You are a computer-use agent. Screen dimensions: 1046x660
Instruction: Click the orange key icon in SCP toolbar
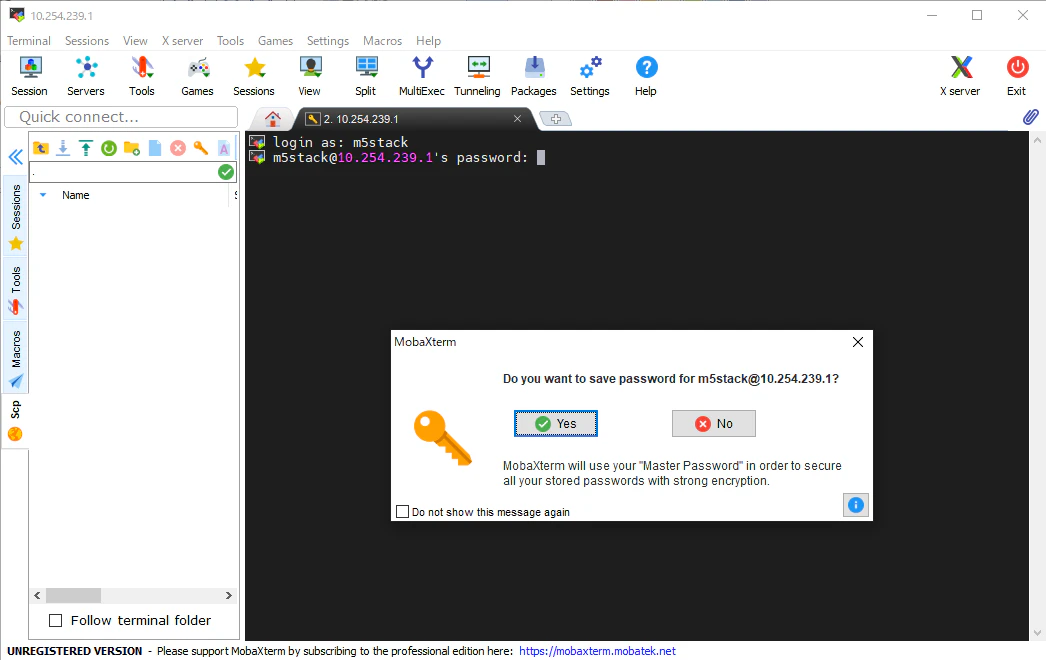[201, 148]
